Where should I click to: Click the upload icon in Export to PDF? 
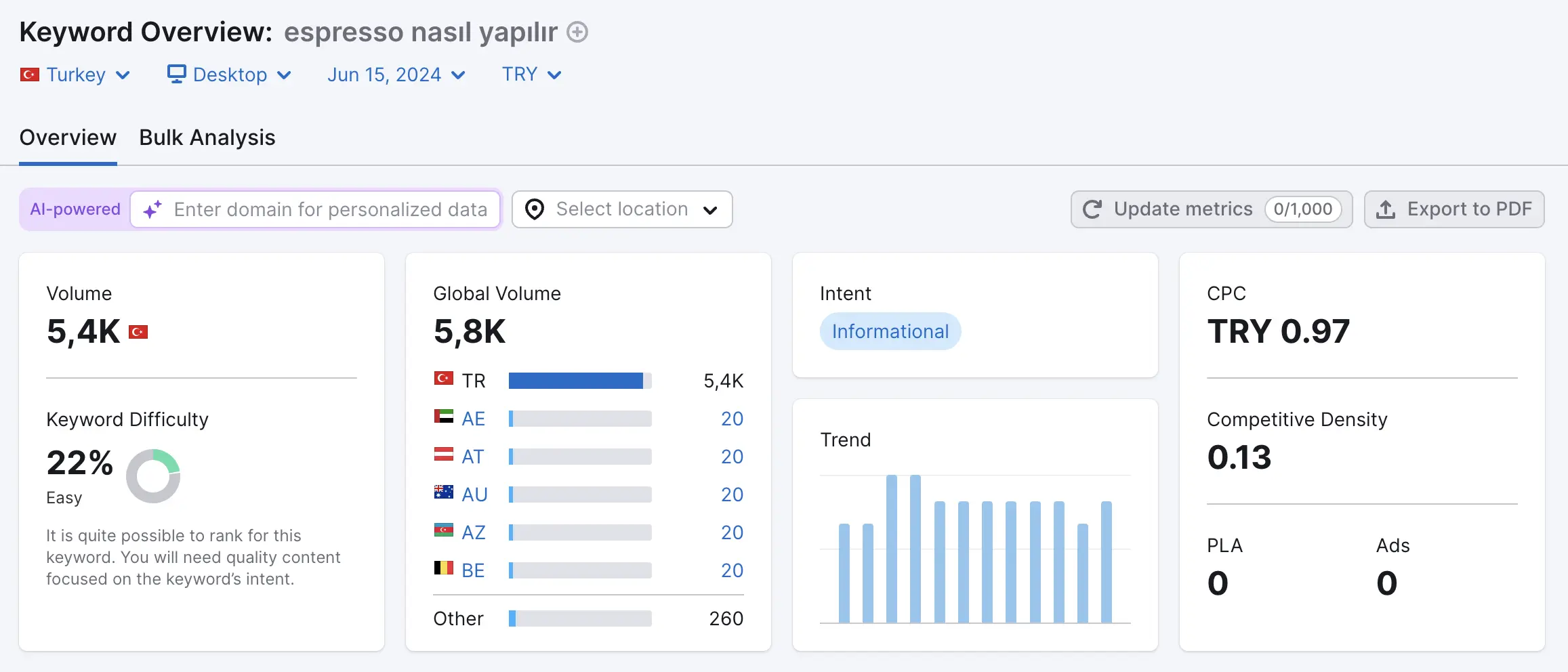coord(1386,209)
